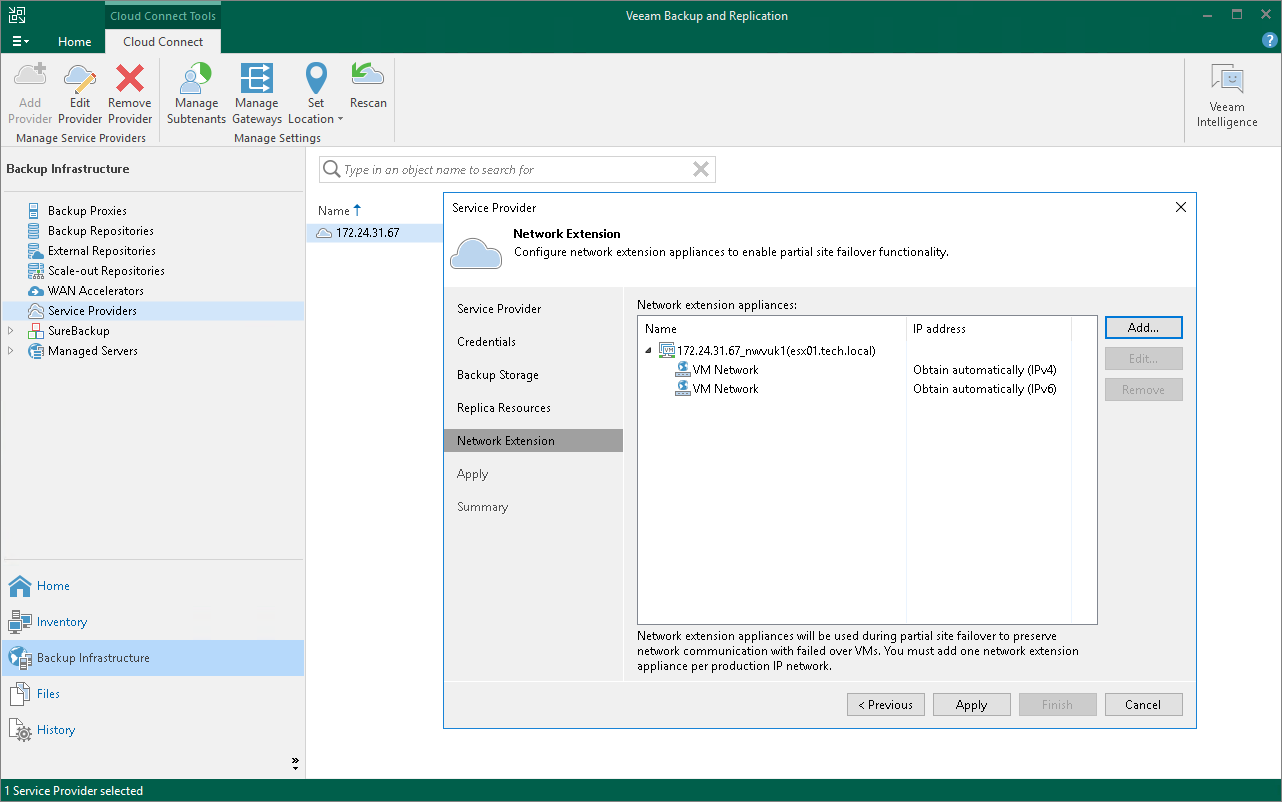Select the 172.24.31.67 service provider row
This screenshot has width=1282, height=802.
[375, 233]
